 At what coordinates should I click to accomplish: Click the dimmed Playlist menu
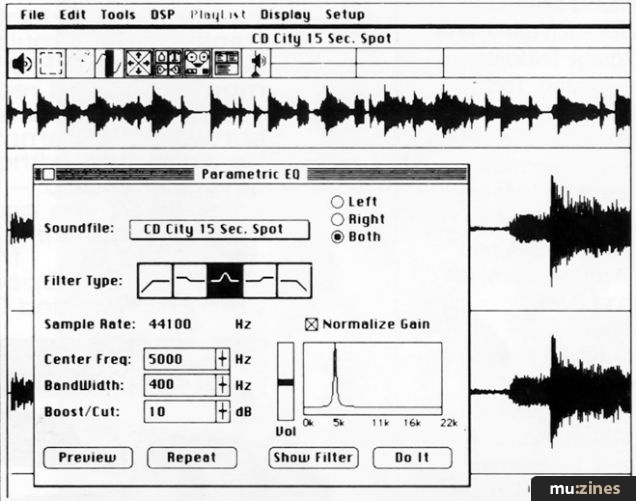[218, 15]
